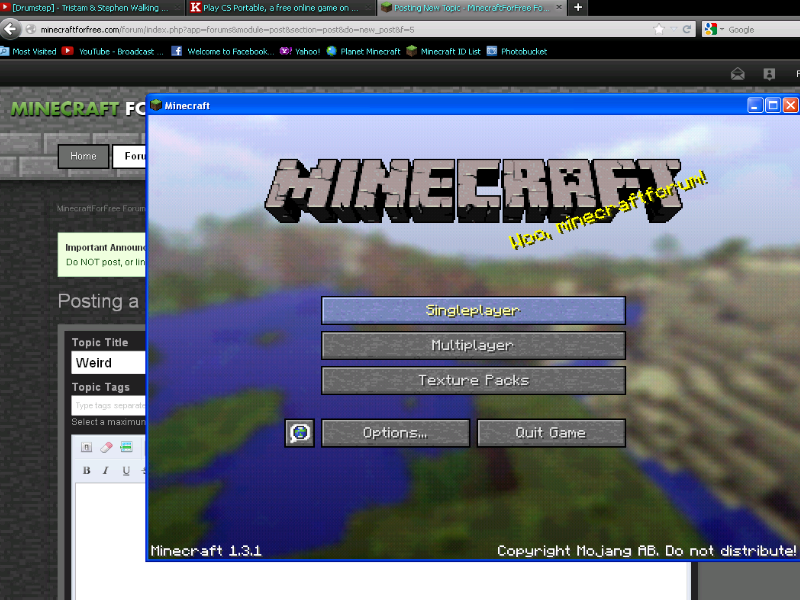Click the eraser remove-format icon
800x600 pixels.
(x=106, y=447)
